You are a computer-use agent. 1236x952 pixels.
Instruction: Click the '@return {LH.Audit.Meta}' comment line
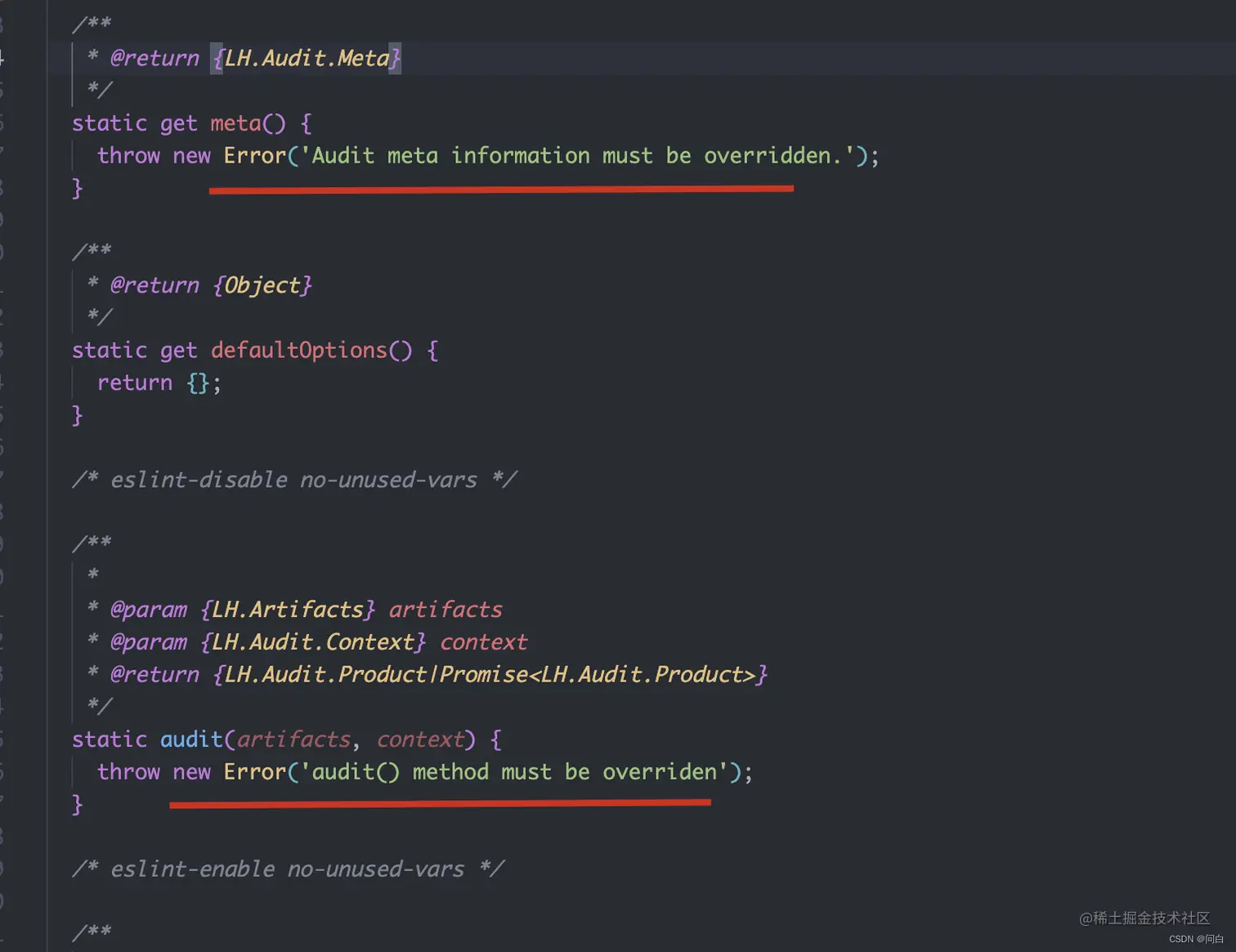pos(244,58)
